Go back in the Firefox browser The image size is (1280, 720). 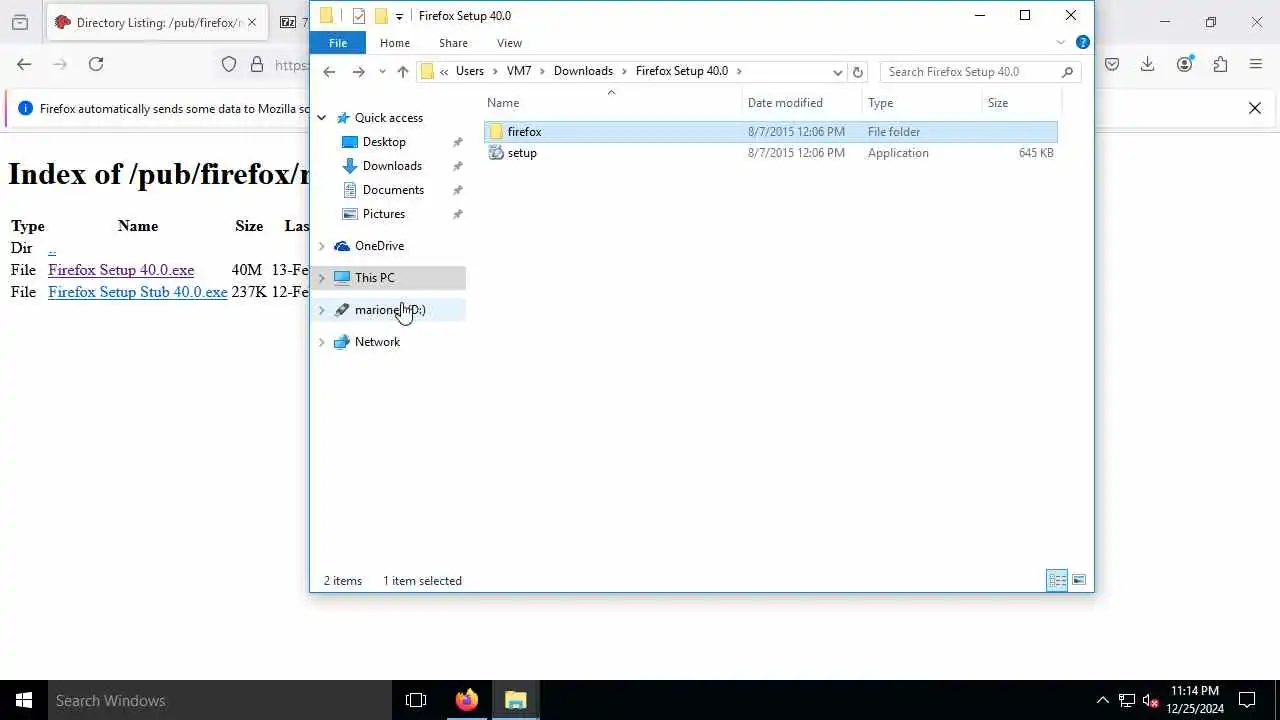point(24,64)
